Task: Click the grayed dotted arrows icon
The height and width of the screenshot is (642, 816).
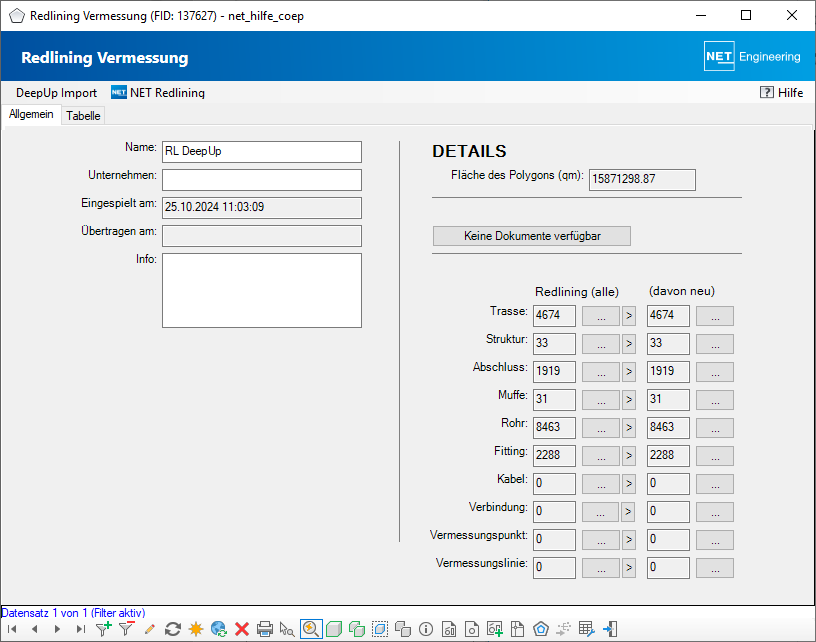Action: pyautogui.click(x=563, y=629)
